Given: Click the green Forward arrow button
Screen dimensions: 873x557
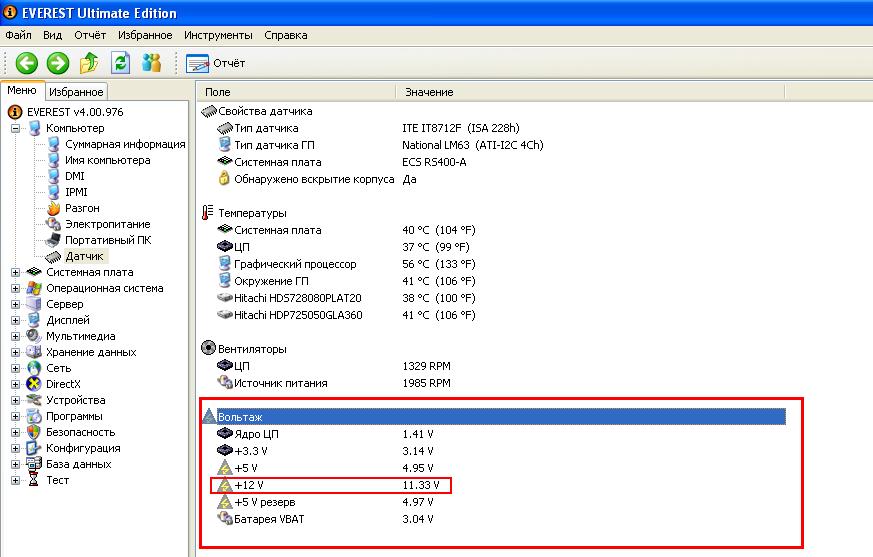Looking at the screenshot, I should coord(57,63).
